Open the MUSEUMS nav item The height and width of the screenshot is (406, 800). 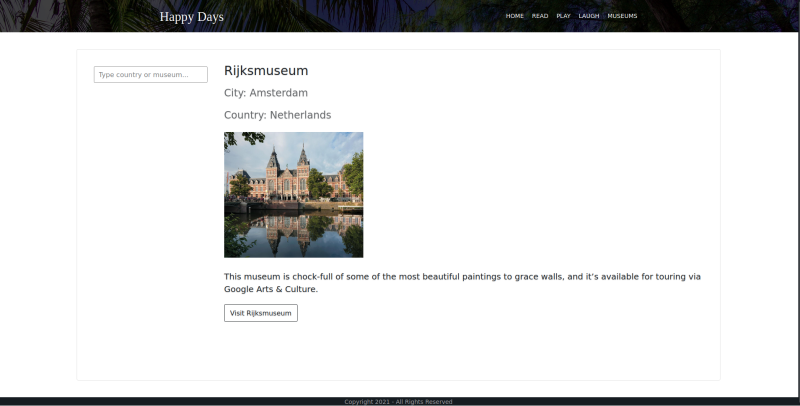[x=622, y=16]
